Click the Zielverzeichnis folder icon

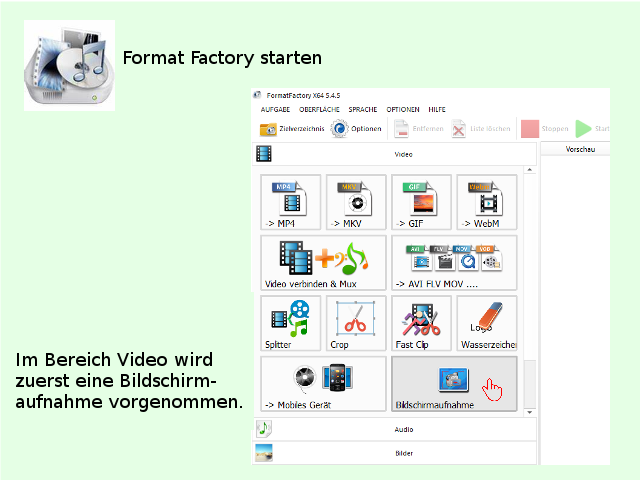click(x=268, y=129)
